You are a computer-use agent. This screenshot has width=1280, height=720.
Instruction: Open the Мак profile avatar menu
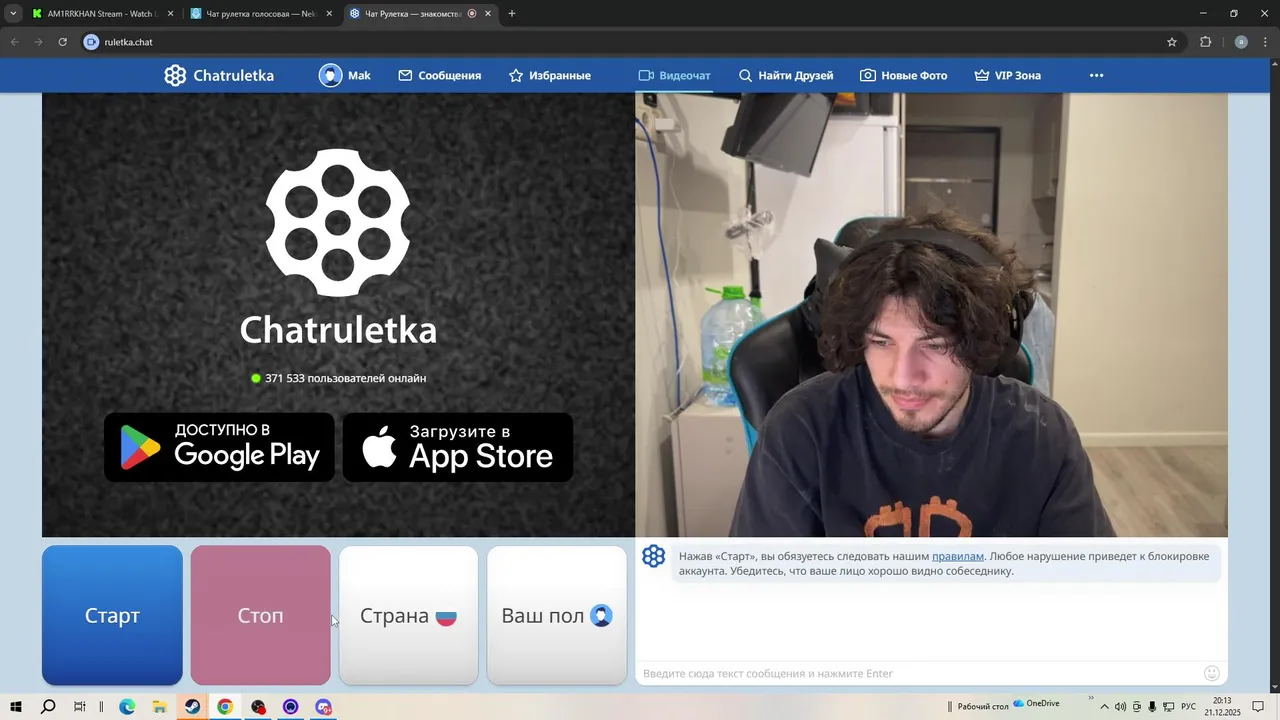pyautogui.click(x=345, y=75)
